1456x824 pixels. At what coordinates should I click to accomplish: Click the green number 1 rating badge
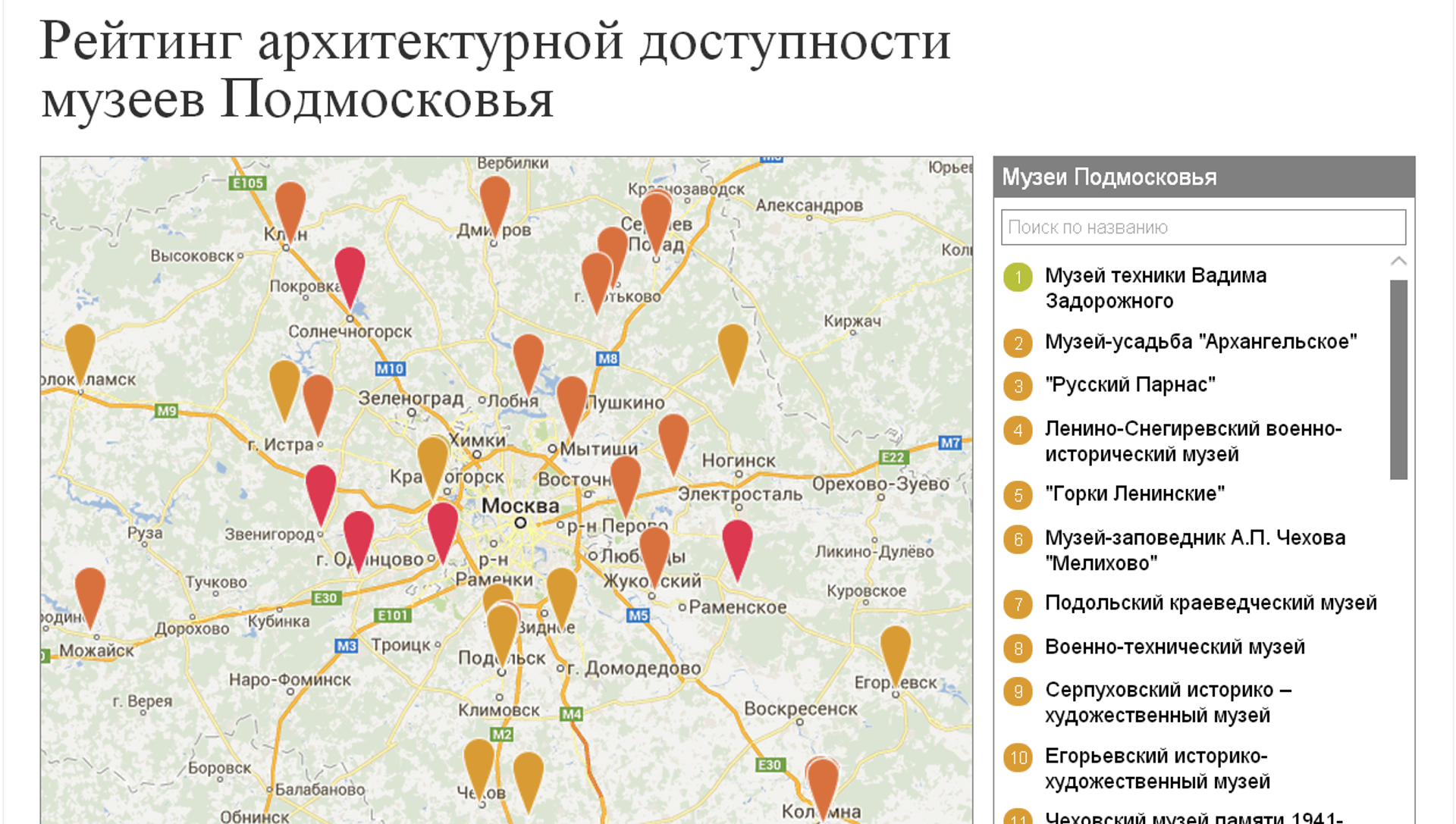click(1018, 277)
